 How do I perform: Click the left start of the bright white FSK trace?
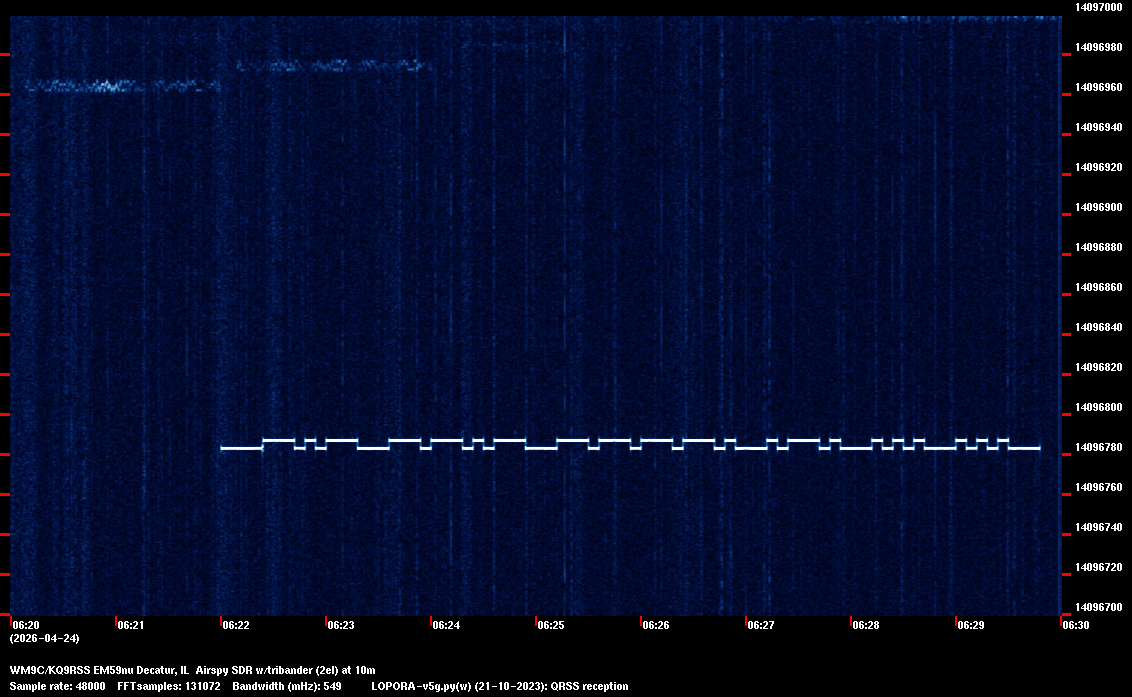click(x=224, y=448)
